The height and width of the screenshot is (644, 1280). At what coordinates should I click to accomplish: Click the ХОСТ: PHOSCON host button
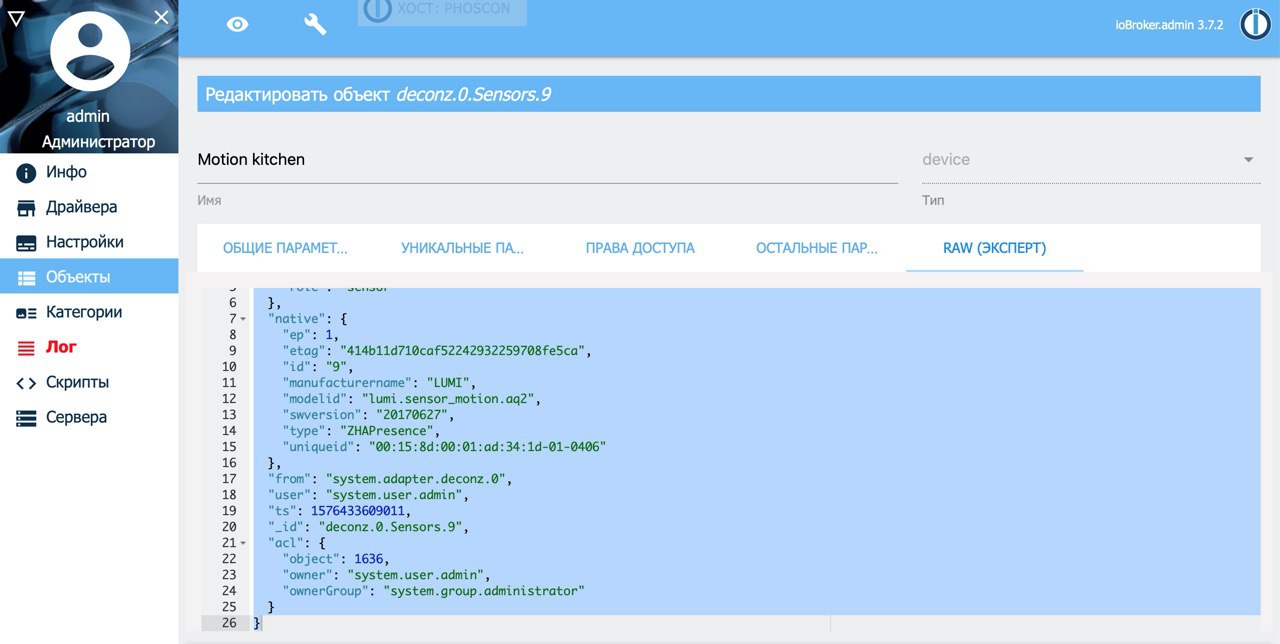(442, 10)
